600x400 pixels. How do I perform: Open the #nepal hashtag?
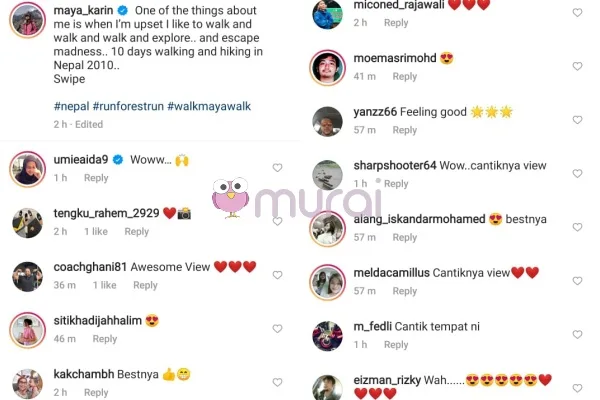point(72,106)
